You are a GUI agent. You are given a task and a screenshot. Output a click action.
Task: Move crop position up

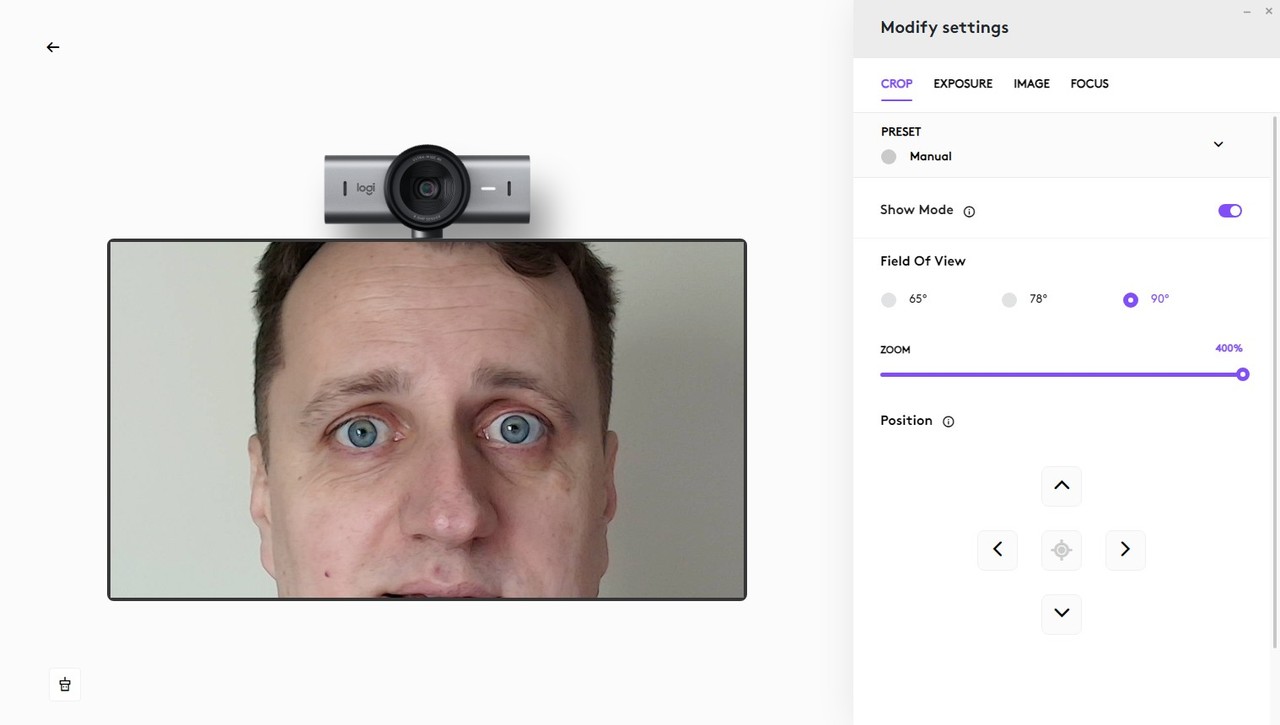(x=1061, y=486)
